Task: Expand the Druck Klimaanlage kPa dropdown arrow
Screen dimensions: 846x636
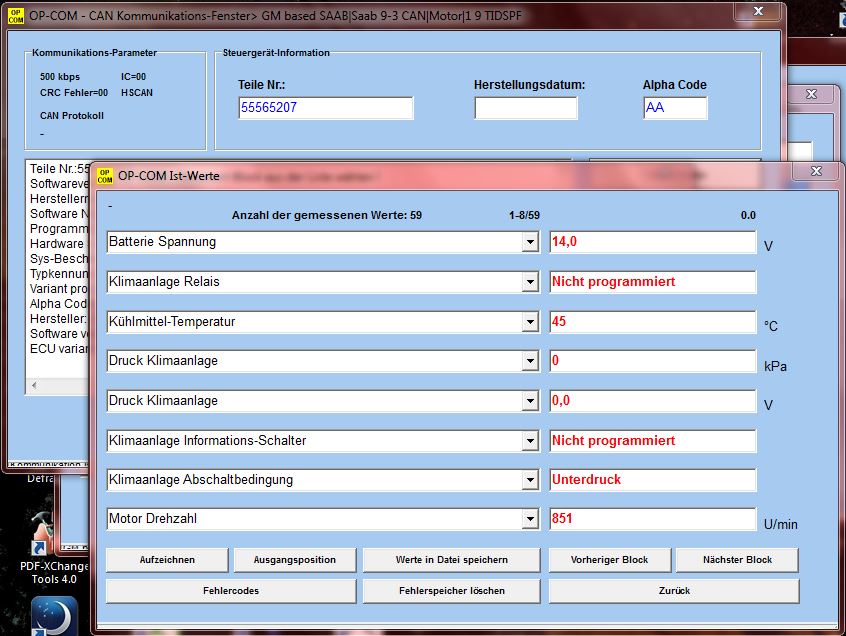Action: point(530,361)
